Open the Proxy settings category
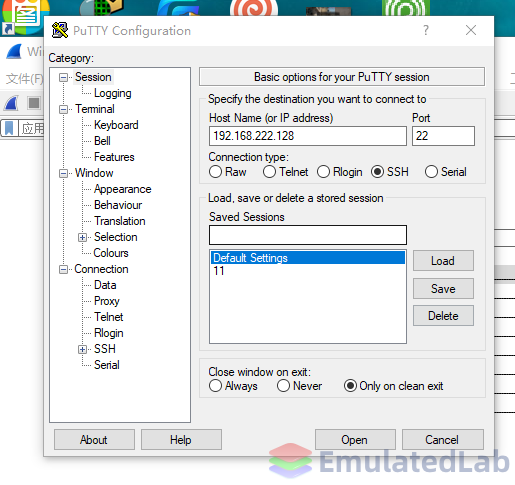 [x=107, y=301]
